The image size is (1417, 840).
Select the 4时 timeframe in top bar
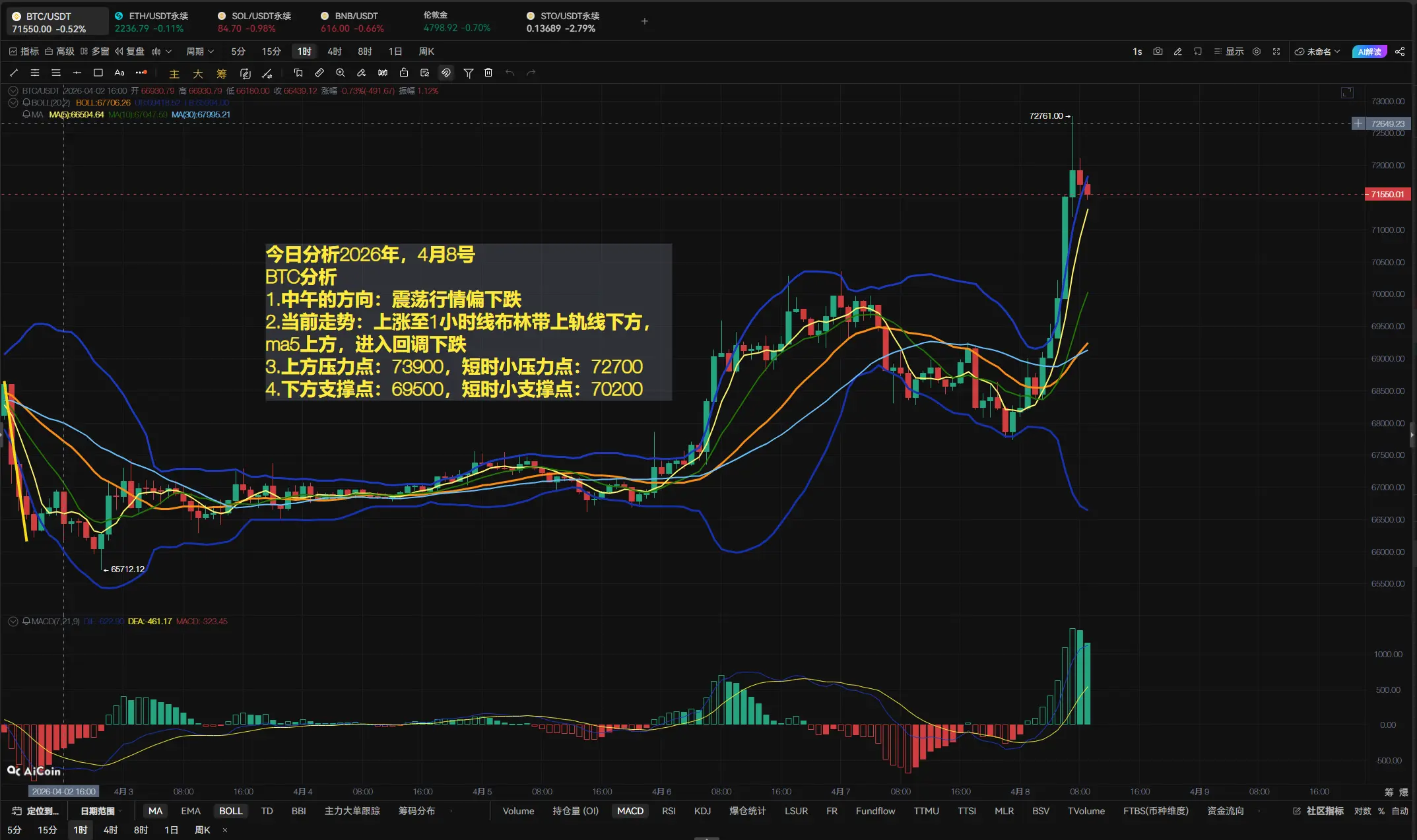click(x=335, y=51)
